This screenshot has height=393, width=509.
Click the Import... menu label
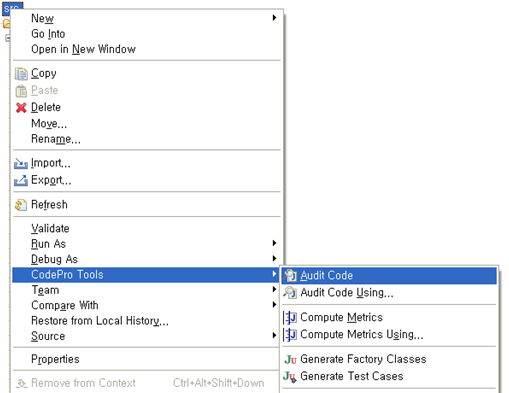[51, 163]
